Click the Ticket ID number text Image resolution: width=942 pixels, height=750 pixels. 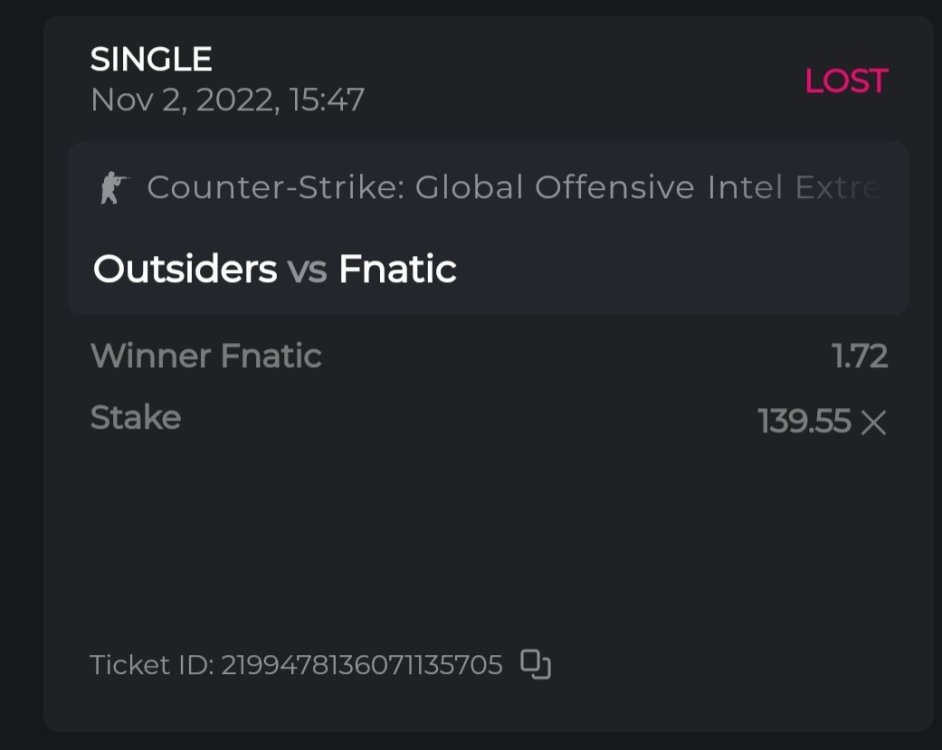(x=362, y=665)
